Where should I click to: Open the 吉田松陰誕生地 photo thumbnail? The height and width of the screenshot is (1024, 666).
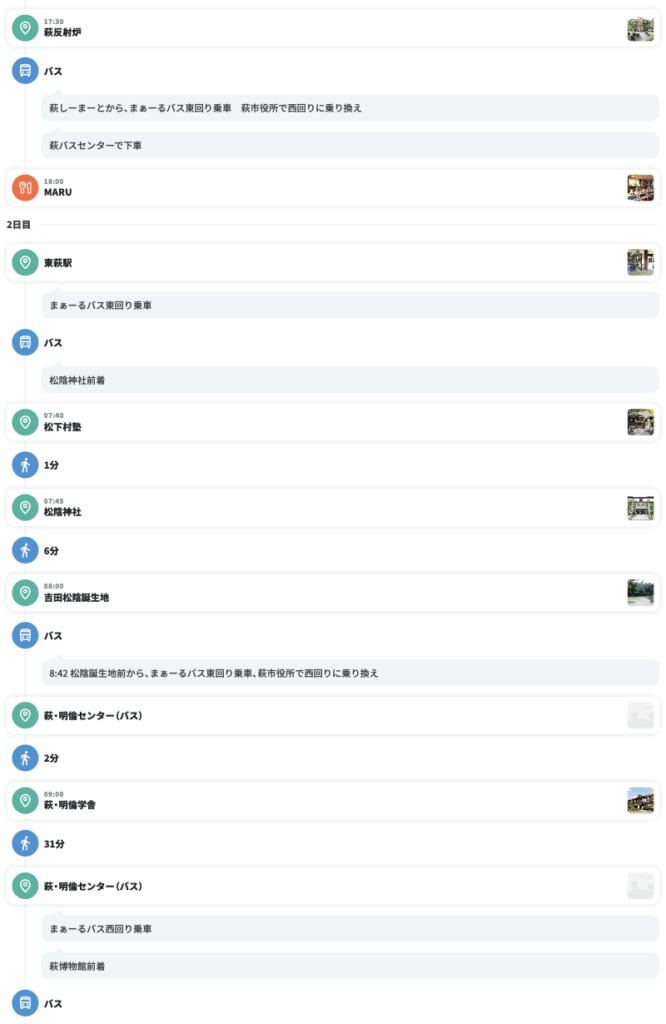tap(641, 593)
